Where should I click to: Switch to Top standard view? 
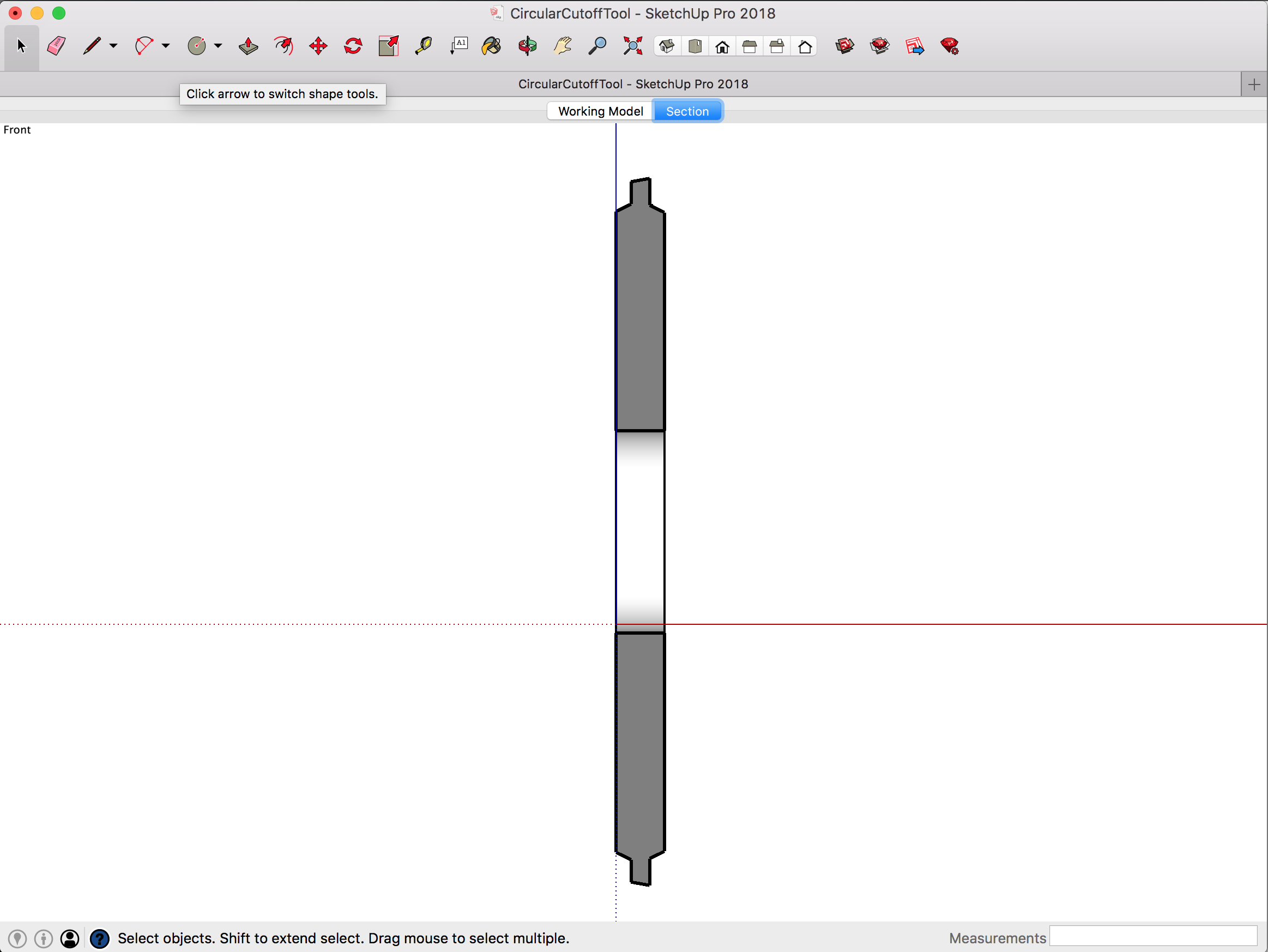point(695,46)
